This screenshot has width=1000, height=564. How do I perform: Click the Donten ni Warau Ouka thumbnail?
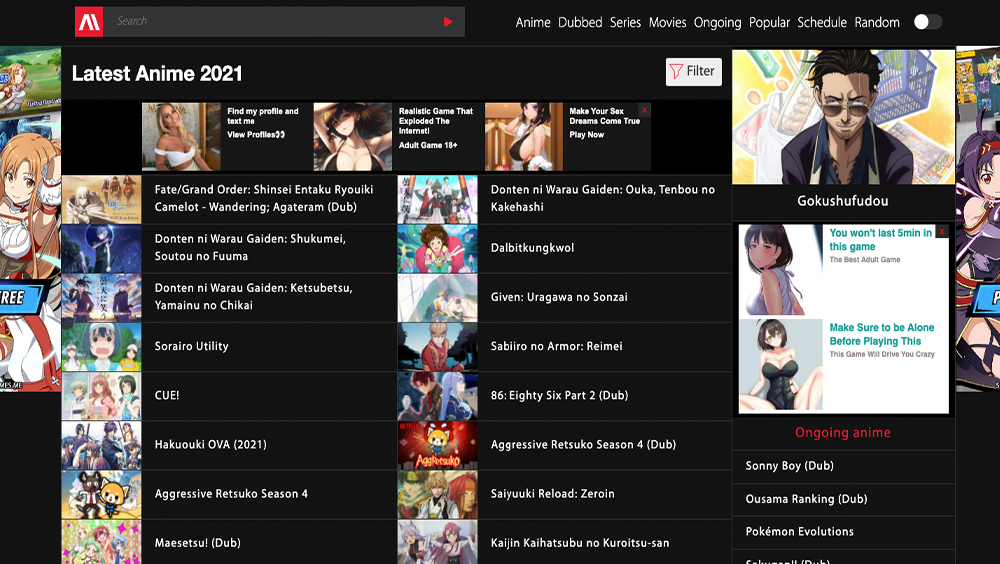coord(438,199)
